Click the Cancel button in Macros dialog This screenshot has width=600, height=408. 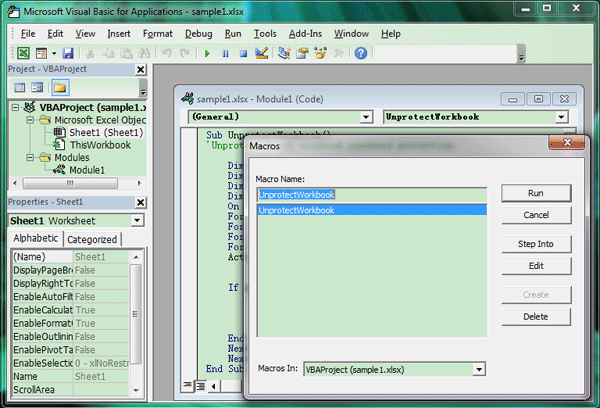[x=536, y=215]
